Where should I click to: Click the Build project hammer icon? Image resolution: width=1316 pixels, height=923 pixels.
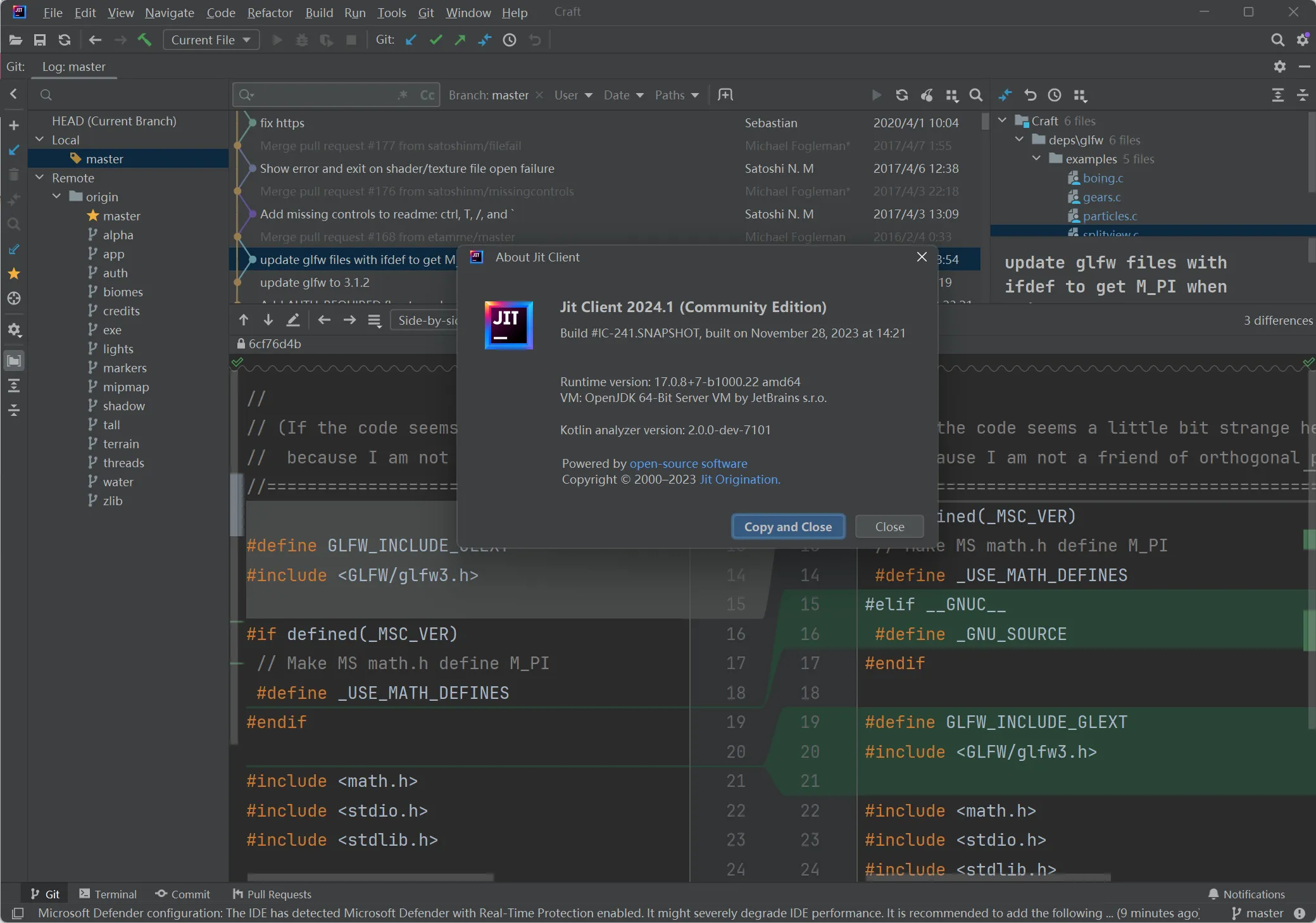[144, 40]
